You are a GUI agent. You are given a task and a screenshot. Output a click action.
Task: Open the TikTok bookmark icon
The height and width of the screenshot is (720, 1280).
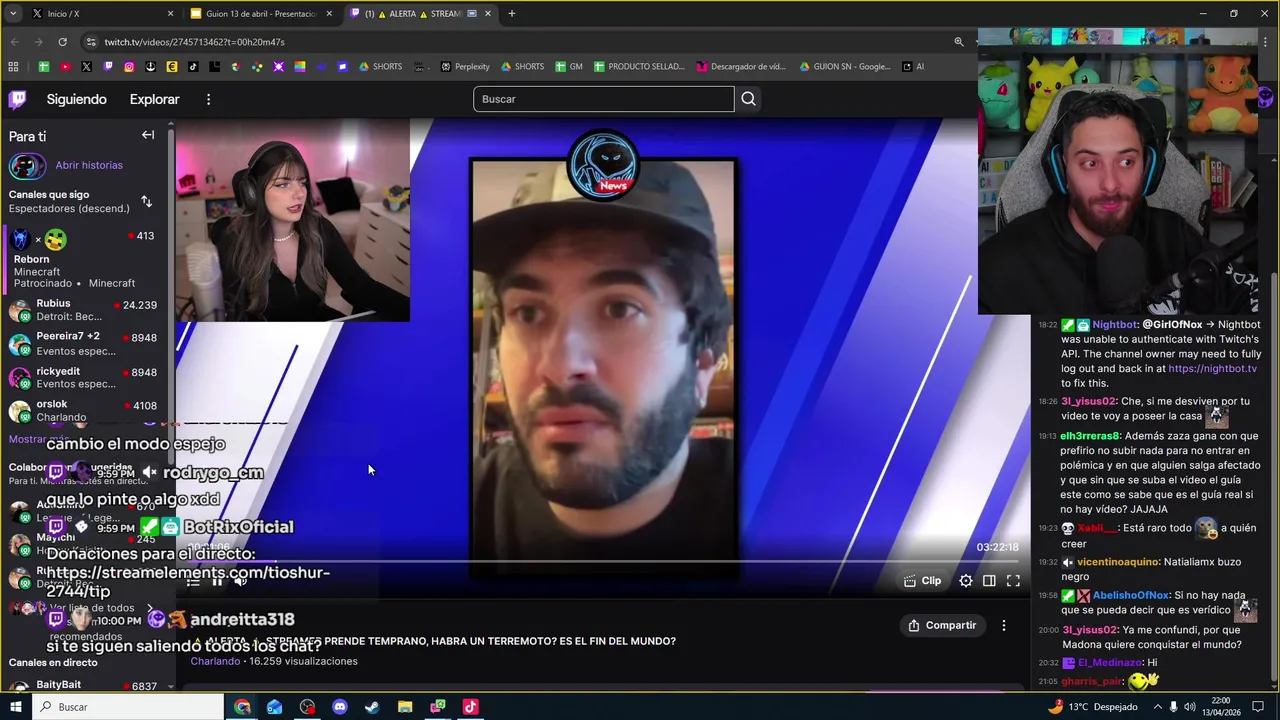pos(193,67)
